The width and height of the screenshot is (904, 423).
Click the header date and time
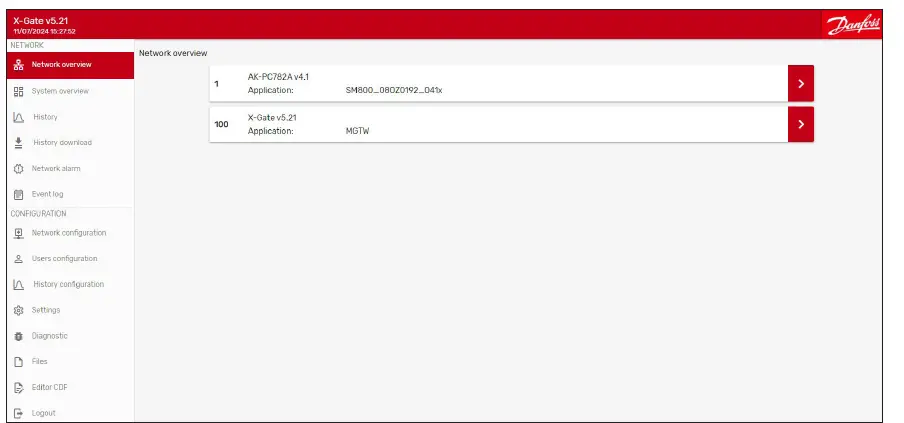click(x=44, y=32)
